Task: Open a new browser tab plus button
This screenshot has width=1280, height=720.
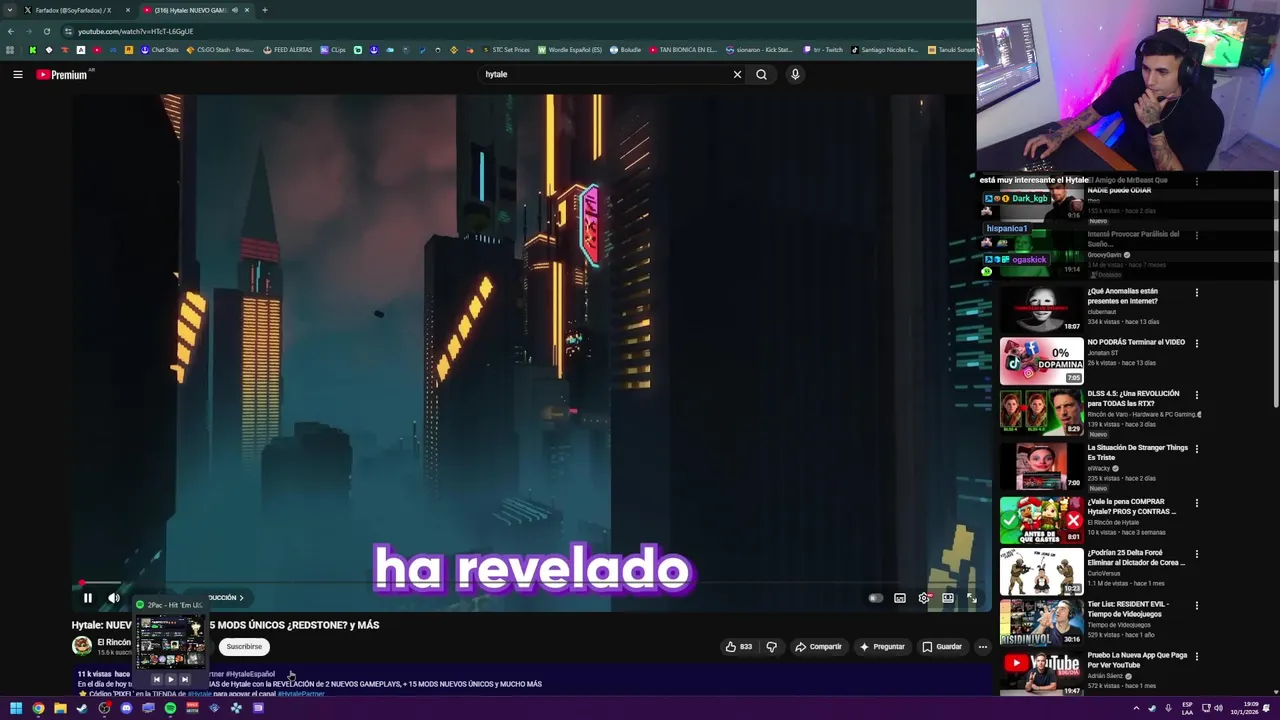Action: (x=264, y=10)
